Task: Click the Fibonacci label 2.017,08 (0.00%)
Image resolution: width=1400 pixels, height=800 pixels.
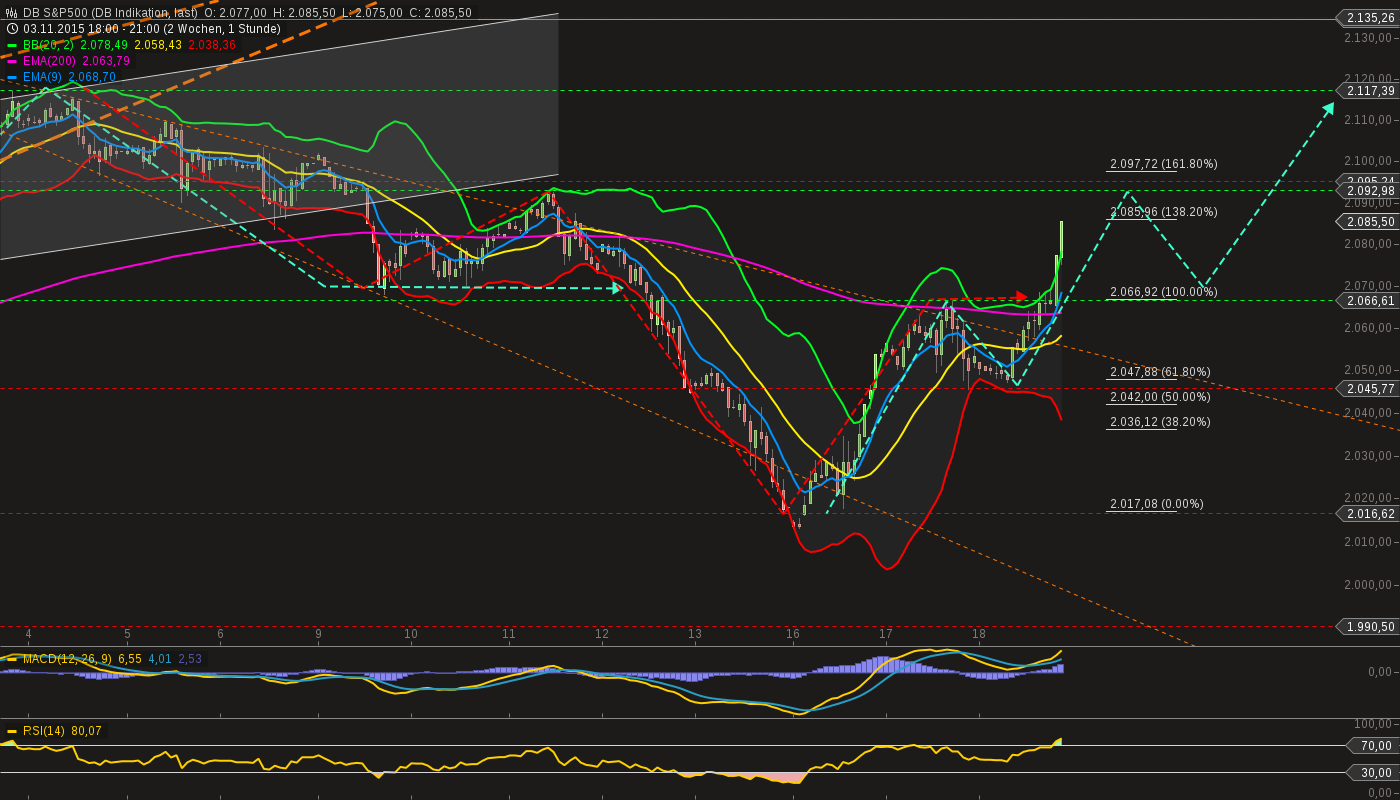Action: [1157, 504]
